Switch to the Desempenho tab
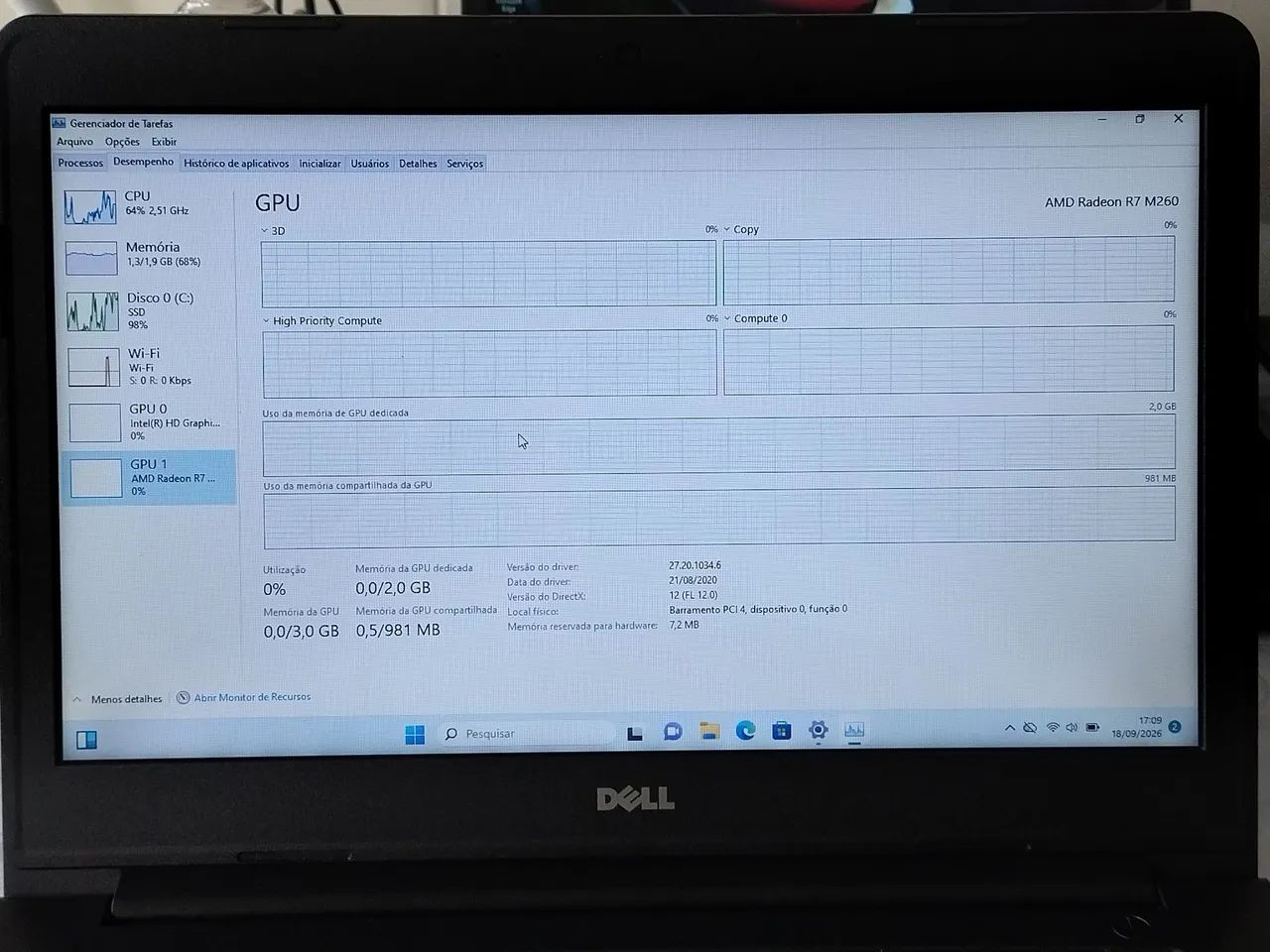The width and height of the screenshot is (1270, 952). click(x=143, y=162)
